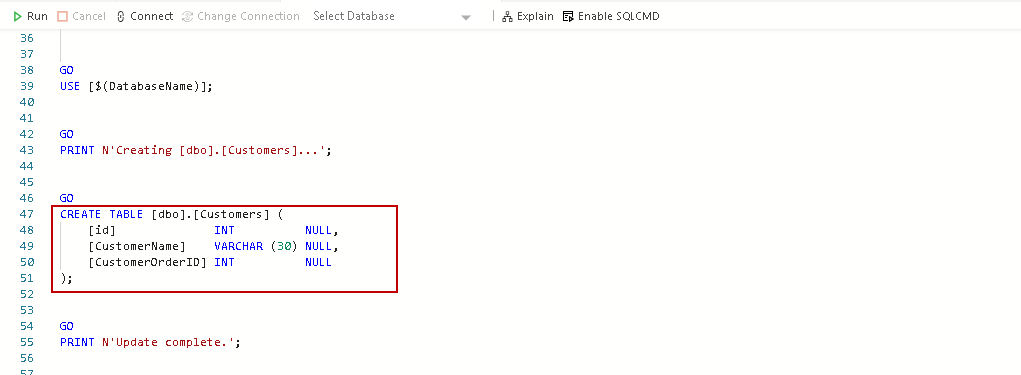Open the Select Database dropdown arrow
The height and width of the screenshot is (375, 1021).
[466, 18]
